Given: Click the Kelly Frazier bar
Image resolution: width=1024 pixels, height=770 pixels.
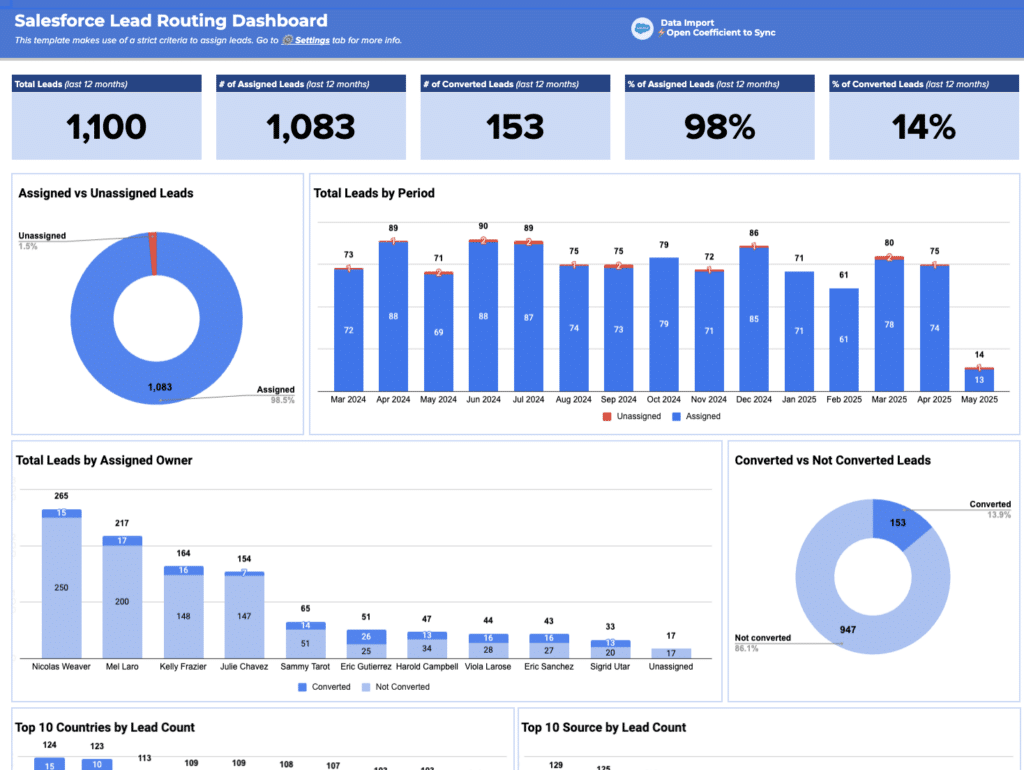Looking at the screenshot, I should point(184,612).
